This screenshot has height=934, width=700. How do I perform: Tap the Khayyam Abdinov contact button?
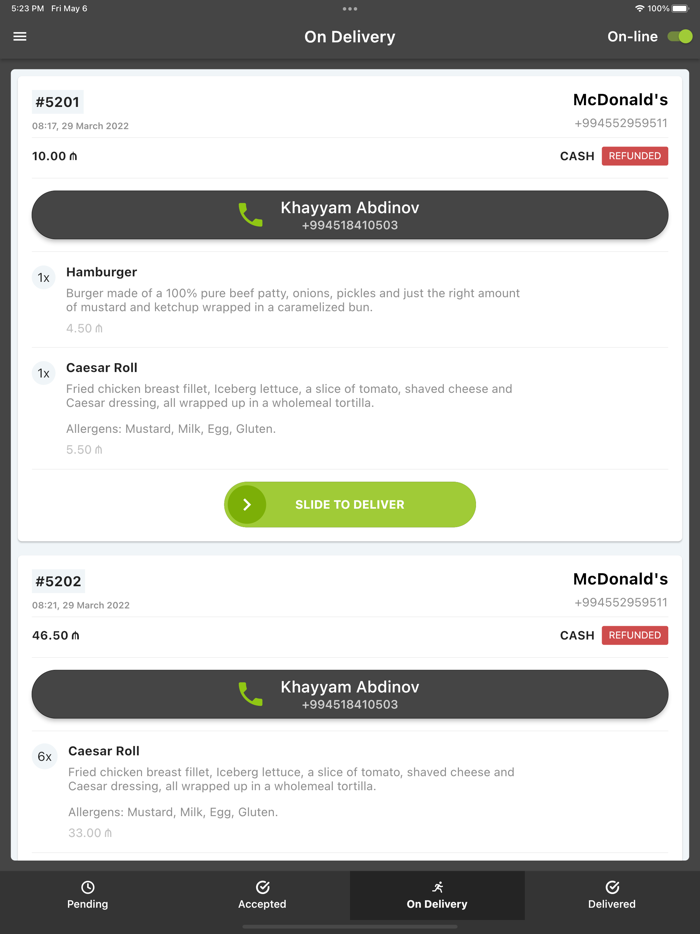pyautogui.click(x=349, y=214)
